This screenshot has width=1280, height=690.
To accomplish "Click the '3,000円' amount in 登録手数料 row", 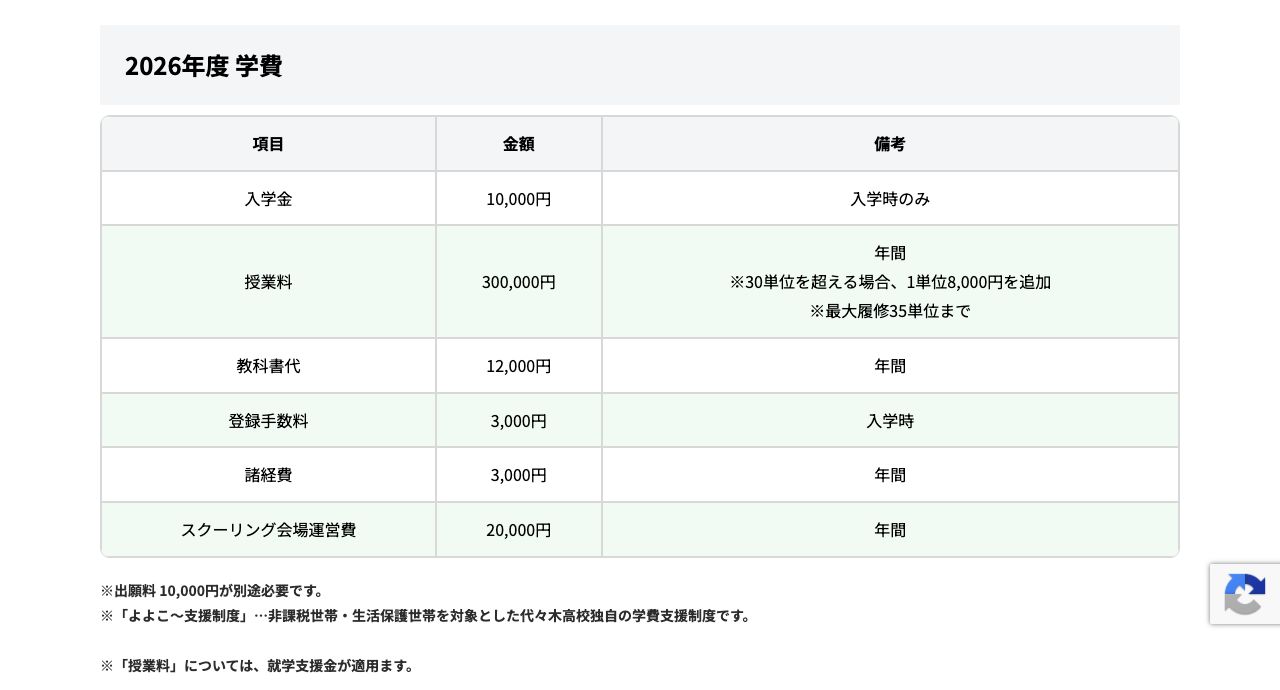I will point(518,421).
